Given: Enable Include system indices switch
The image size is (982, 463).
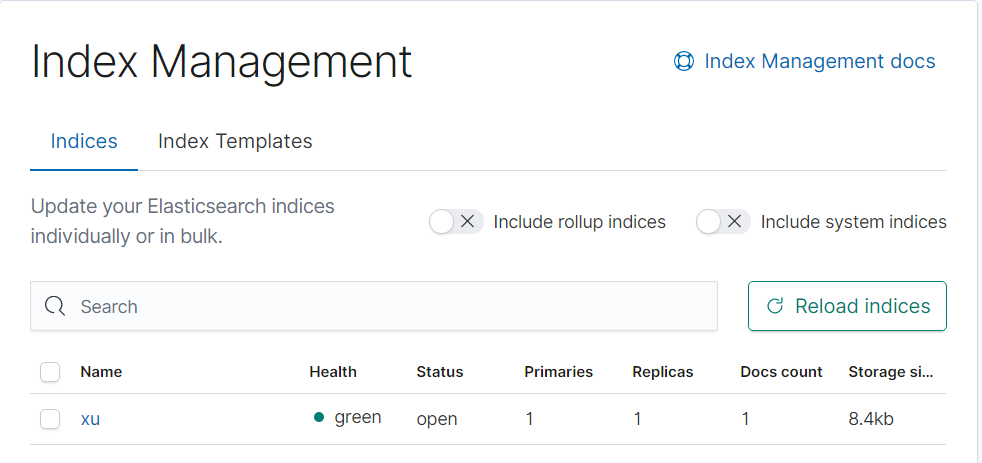Looking at the screenshot, I should point(723,222).
